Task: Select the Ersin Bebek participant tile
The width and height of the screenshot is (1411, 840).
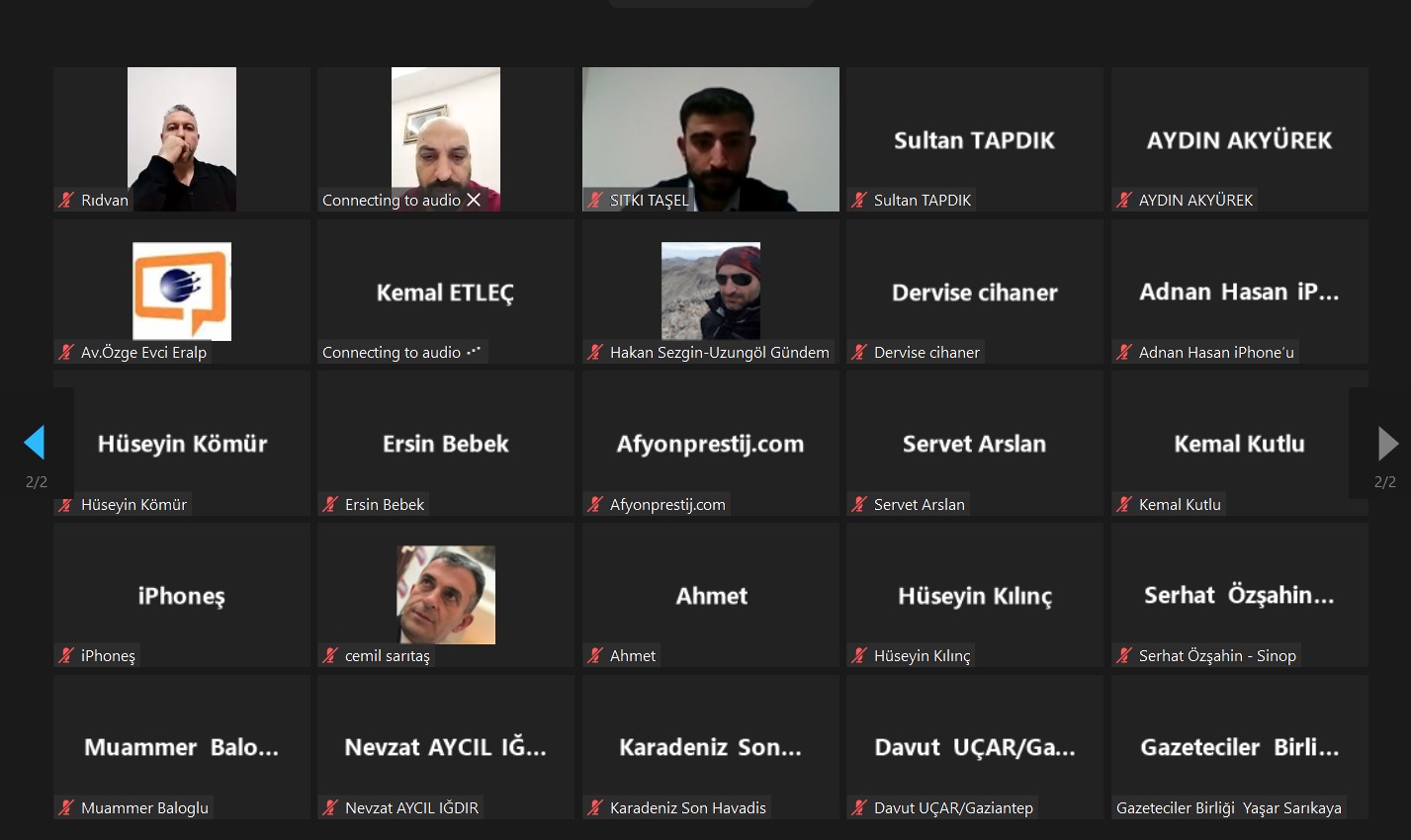Action: 446,443
